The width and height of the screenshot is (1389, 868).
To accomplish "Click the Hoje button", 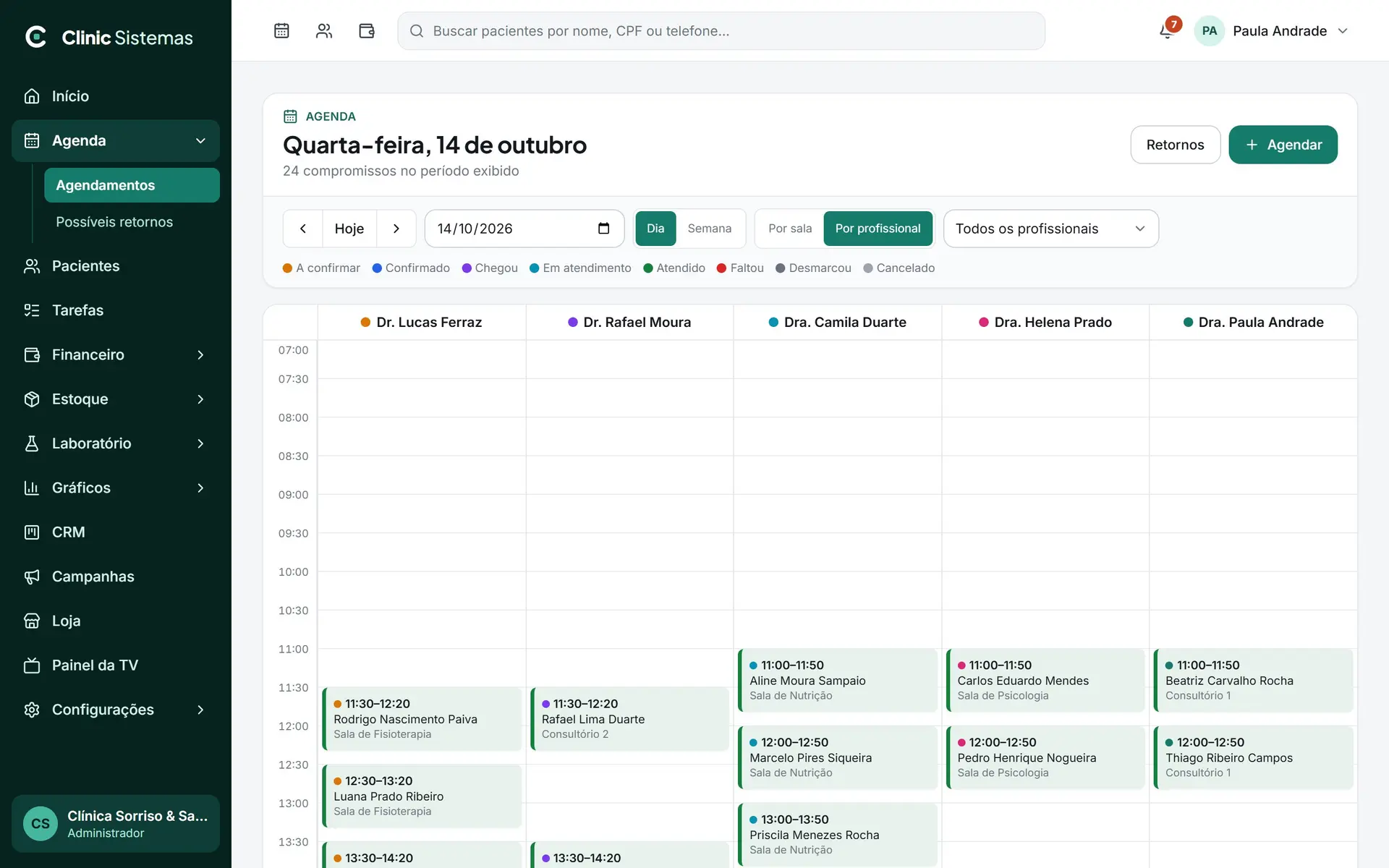I will click(349, 229).
